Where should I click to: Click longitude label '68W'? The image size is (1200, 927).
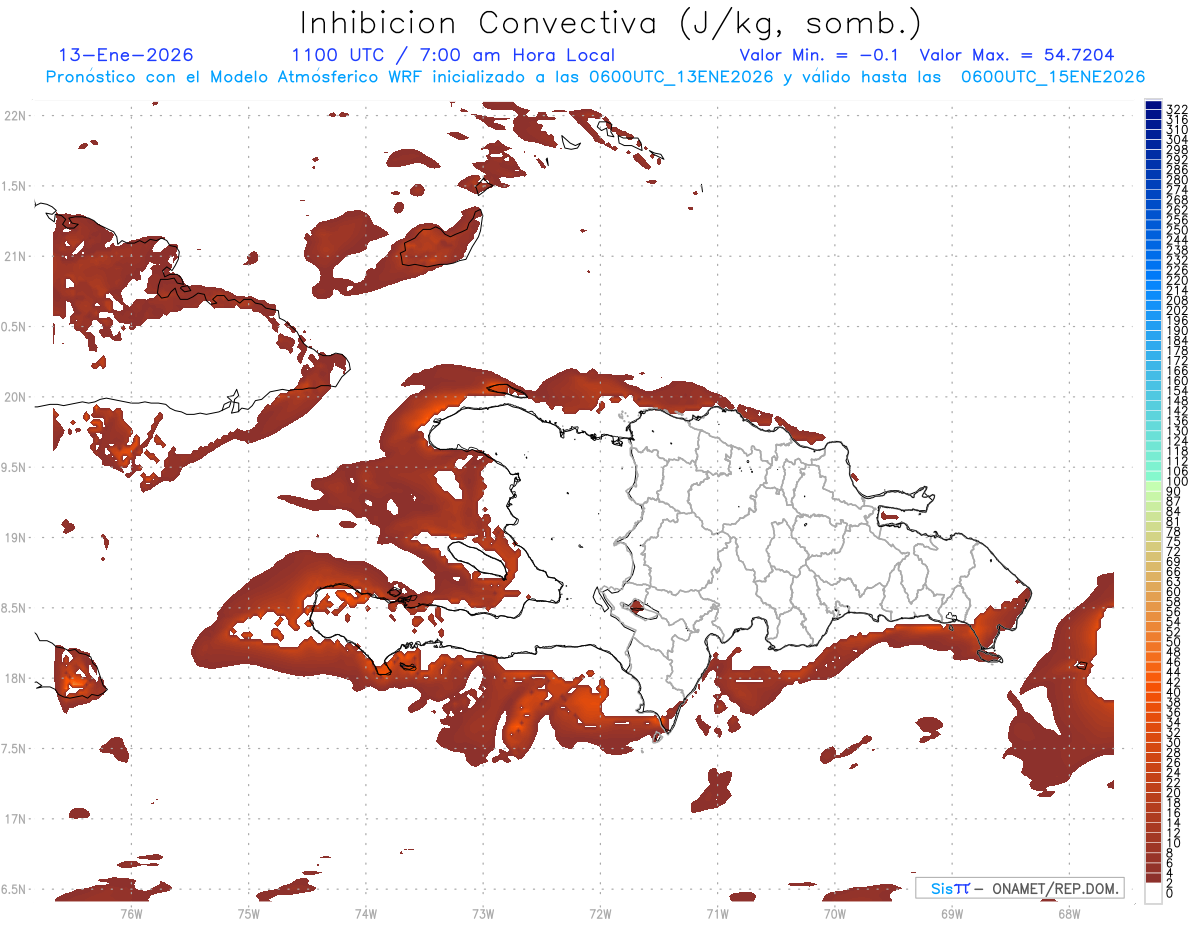click(x=1068, y=914)
